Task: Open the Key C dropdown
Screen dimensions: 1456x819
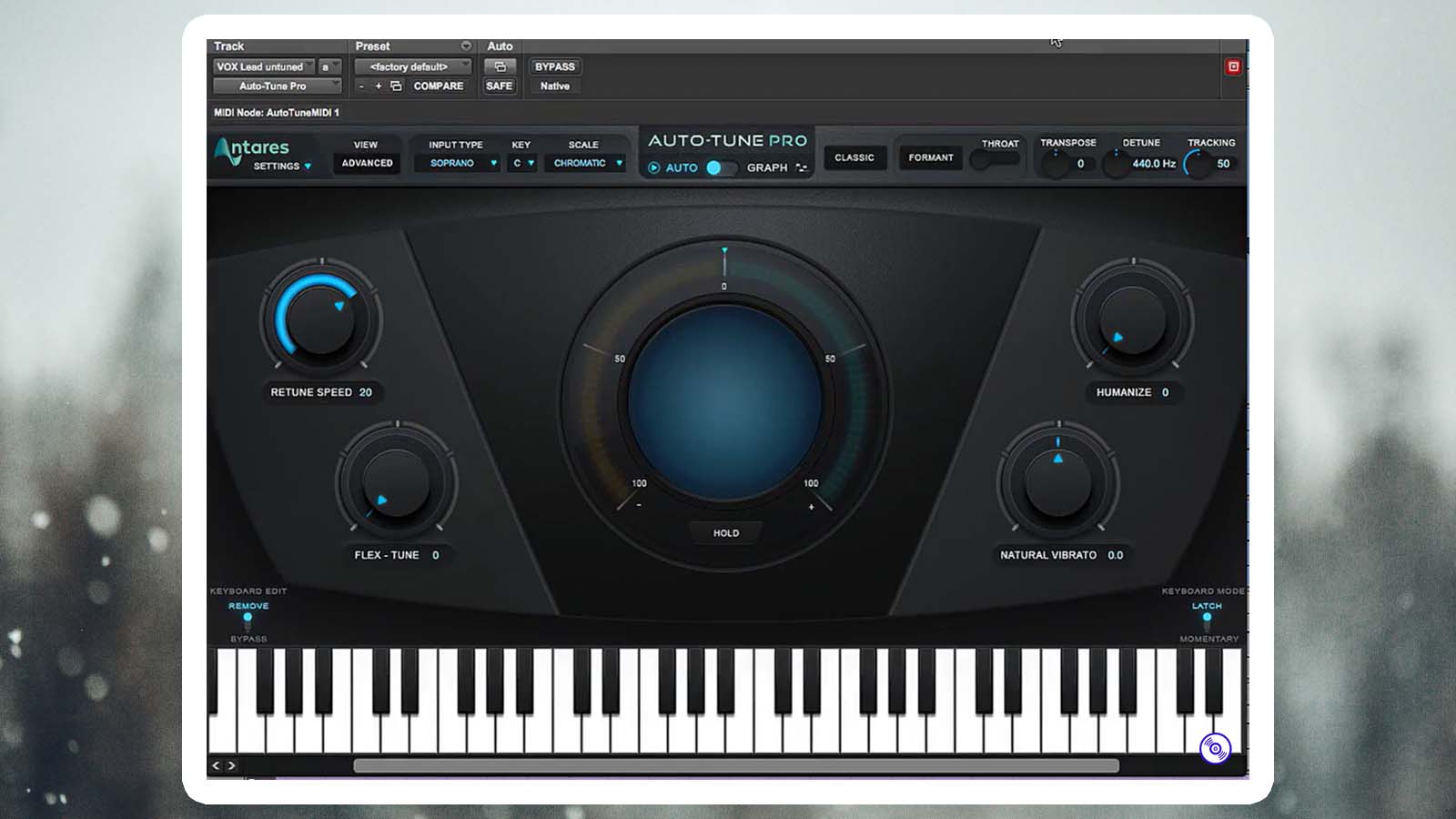Action: [522, 163]
